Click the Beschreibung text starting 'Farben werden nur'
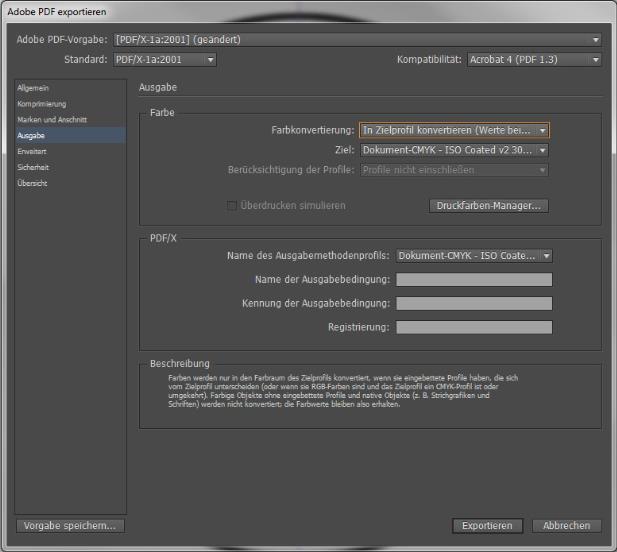 343,391
